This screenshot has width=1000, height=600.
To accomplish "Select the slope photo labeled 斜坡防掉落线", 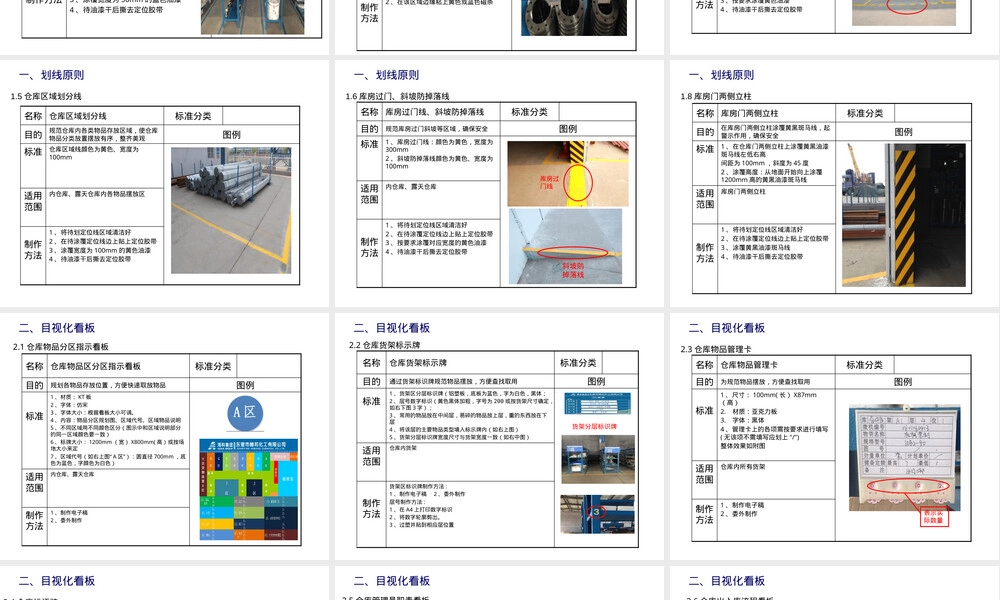I will [565, 246].
